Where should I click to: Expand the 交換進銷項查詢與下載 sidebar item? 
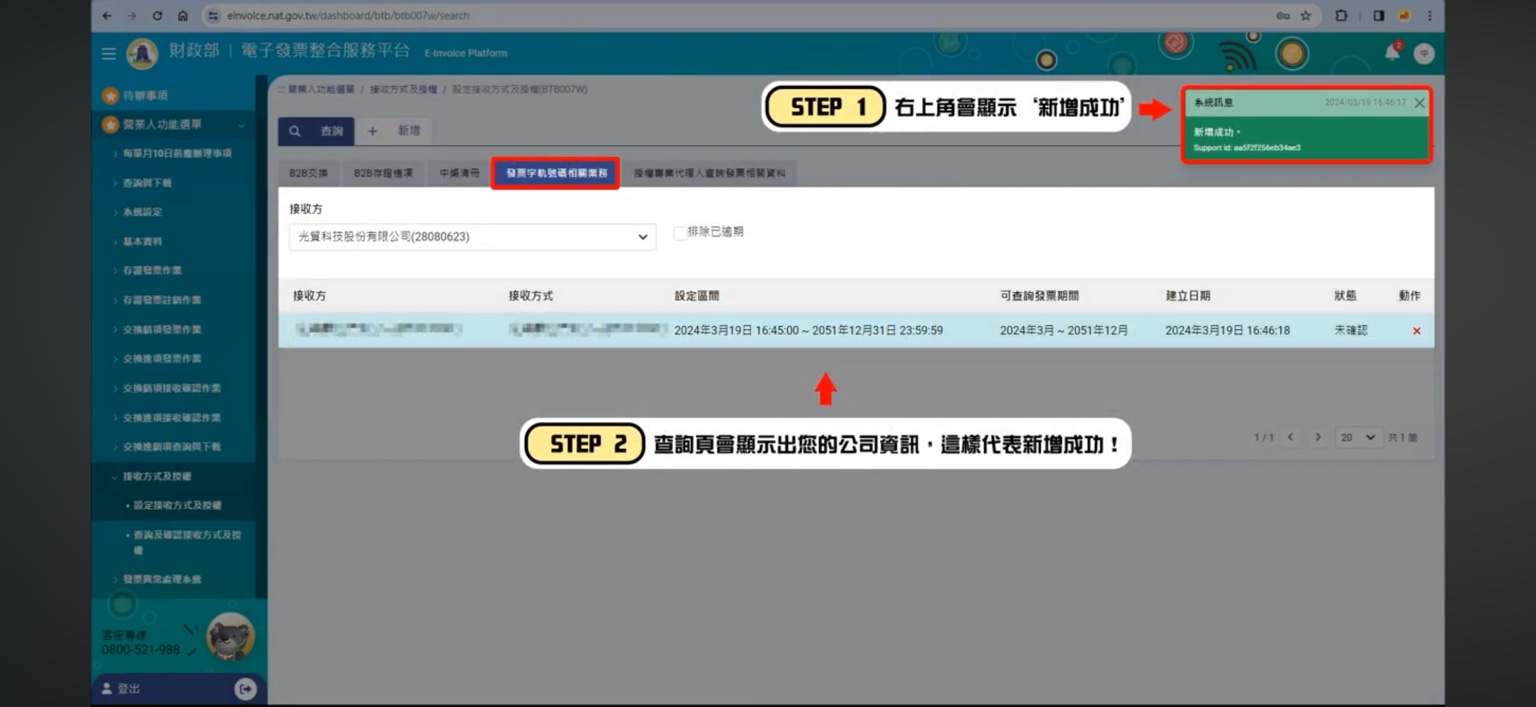tap(167, 446)
